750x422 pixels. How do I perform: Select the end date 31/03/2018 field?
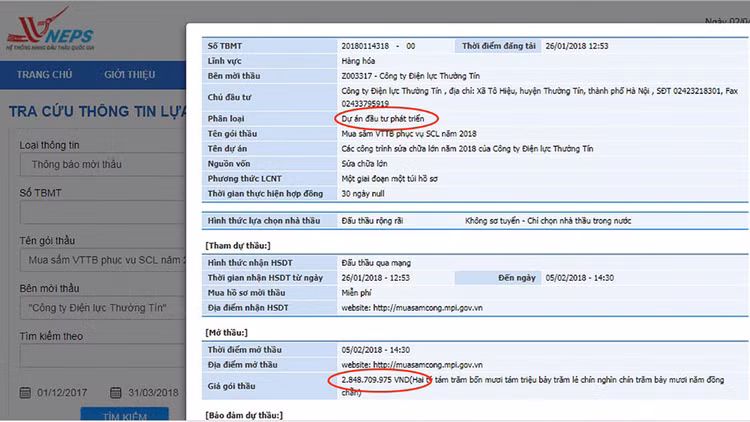point(155,391)
